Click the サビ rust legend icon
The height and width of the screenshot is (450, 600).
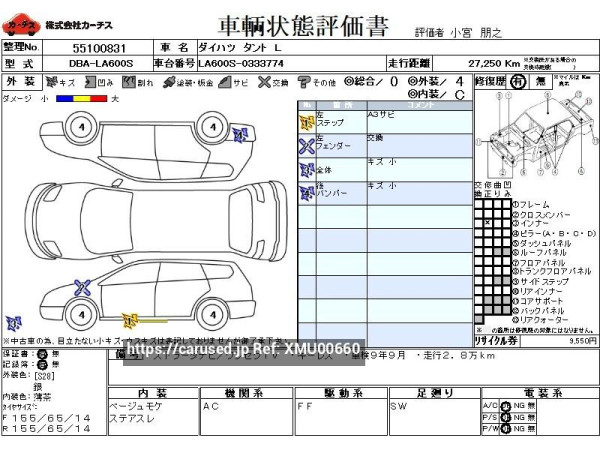[225, 82]
